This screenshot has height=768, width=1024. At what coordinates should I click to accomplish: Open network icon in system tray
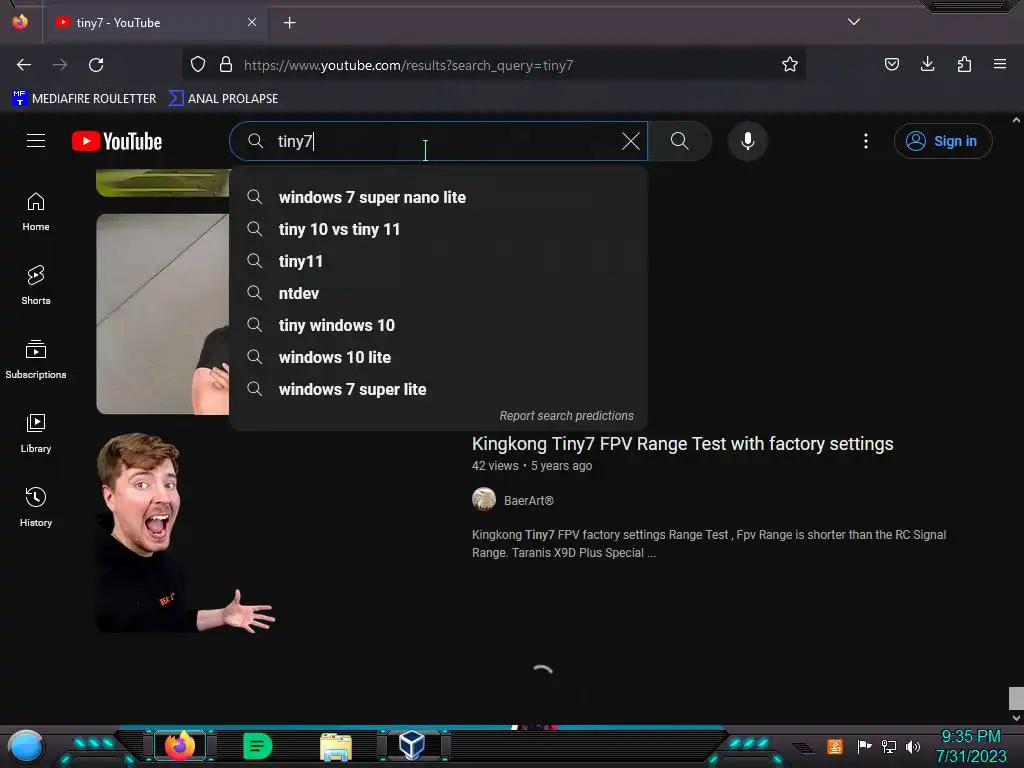[x=889, y=746]
